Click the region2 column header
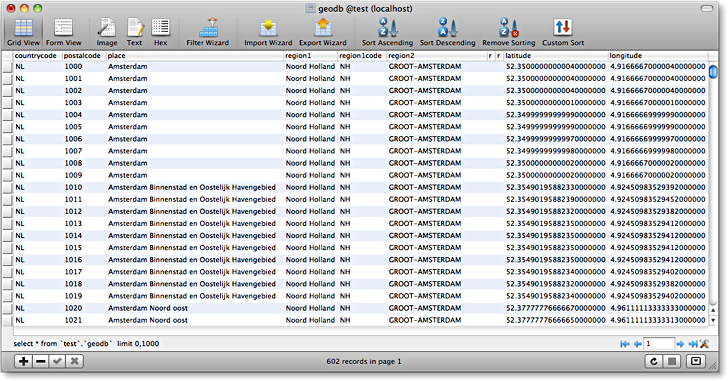Screen dimensions: 728x381 pos(436,56)
